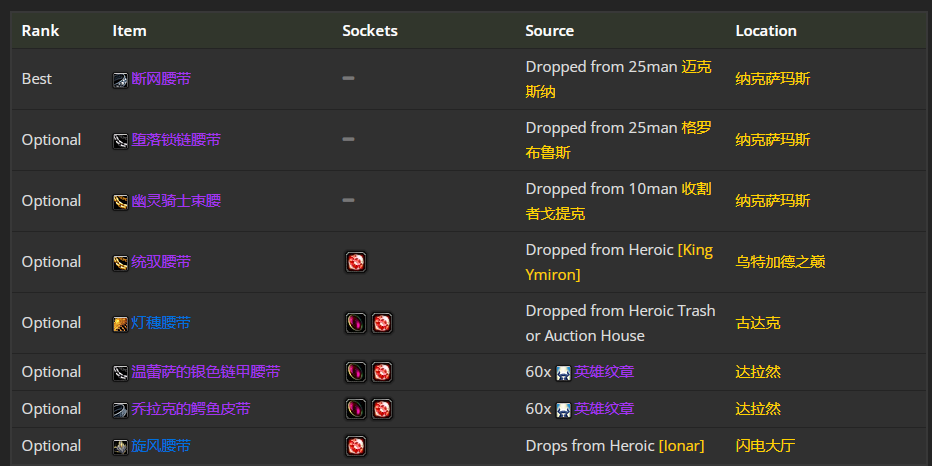Click the emblem icon in 温蕾萨的银色链甲腰带 row
Image resolution: width=932 pixels, height=466 pixels.
click(x=563, y=373)
